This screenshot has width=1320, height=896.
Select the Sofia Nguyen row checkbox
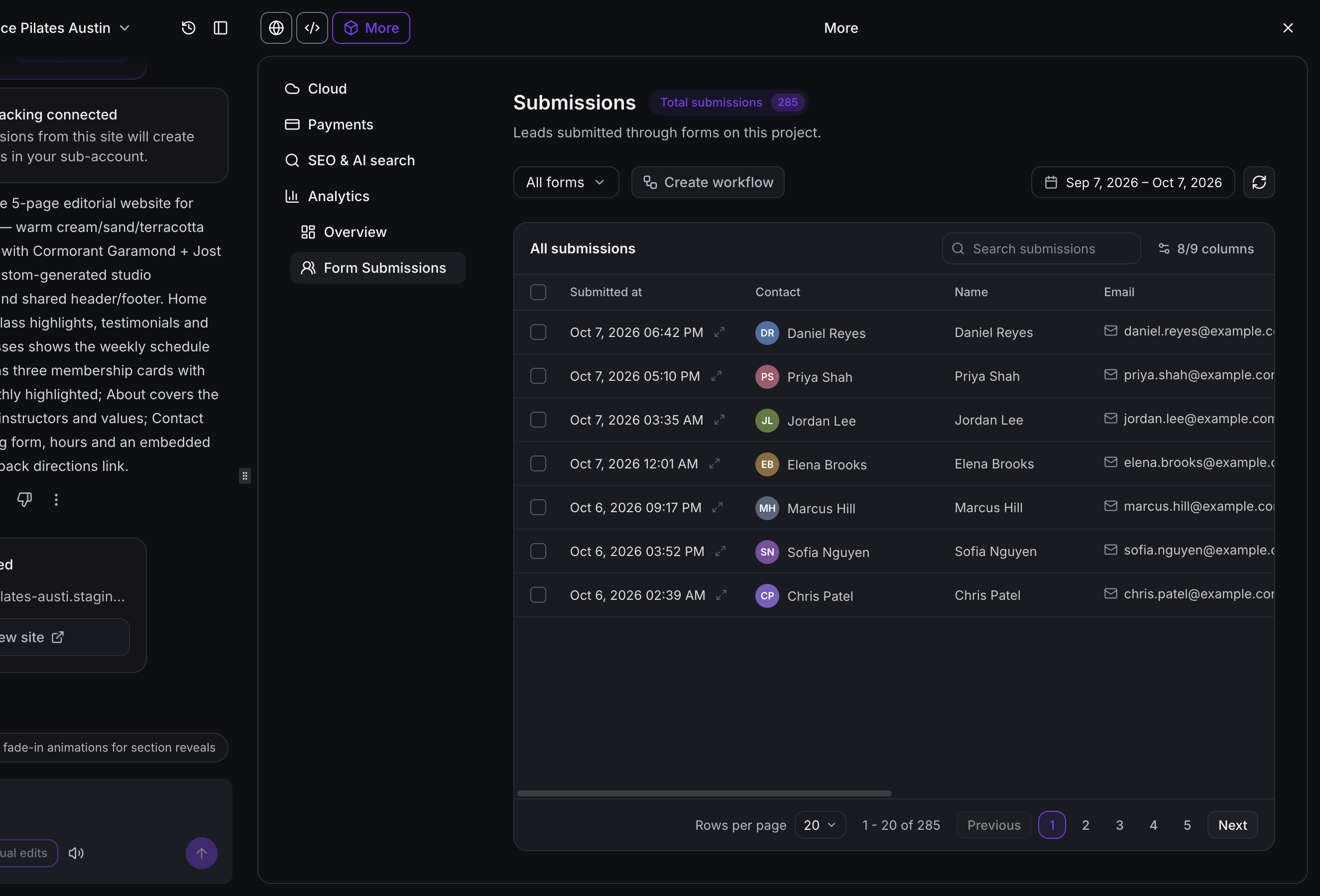[538, 552]
